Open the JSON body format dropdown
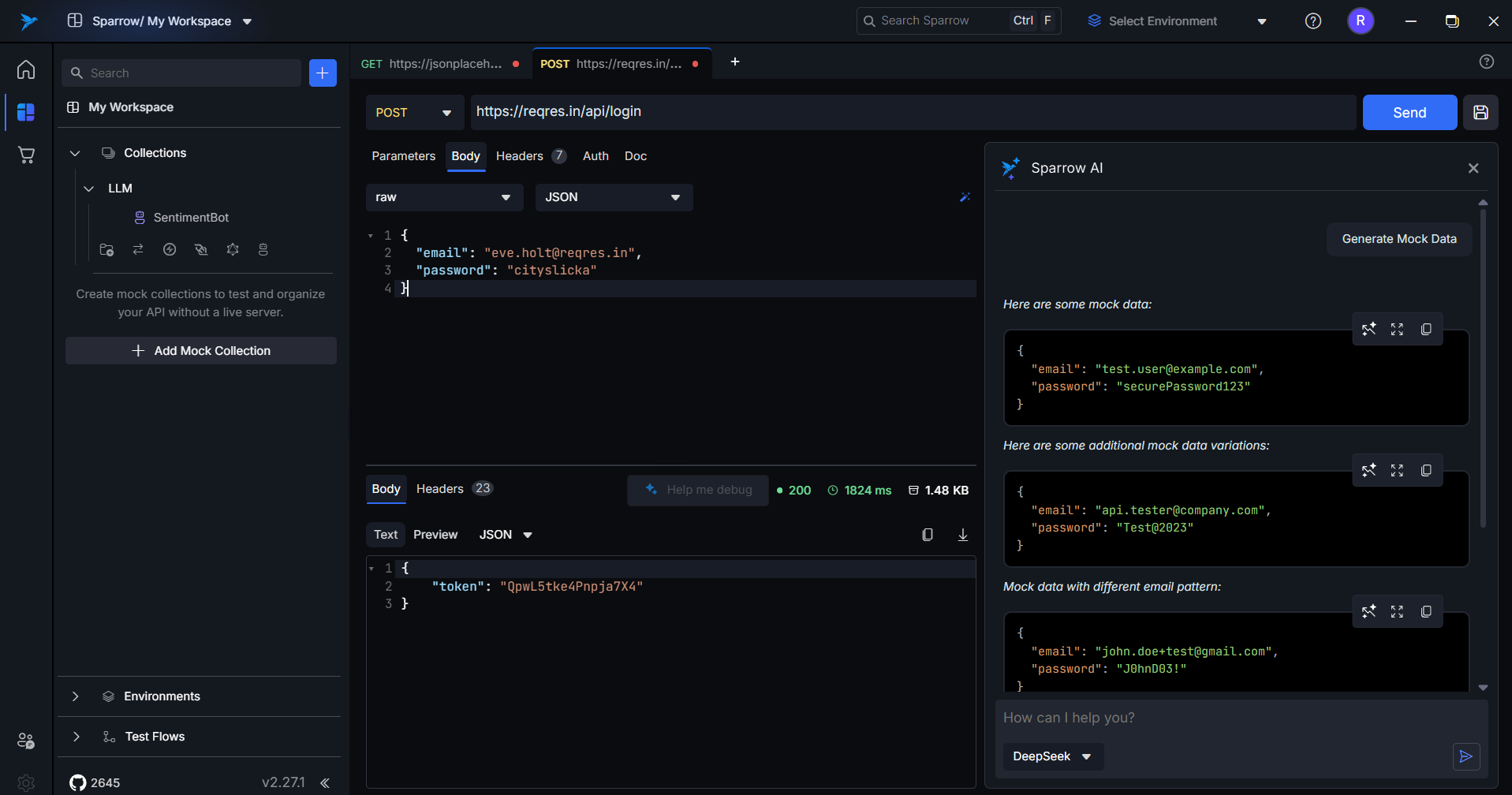Image resolution: width=1512 pixels, height=795 pixels. [x=614, y=197]
